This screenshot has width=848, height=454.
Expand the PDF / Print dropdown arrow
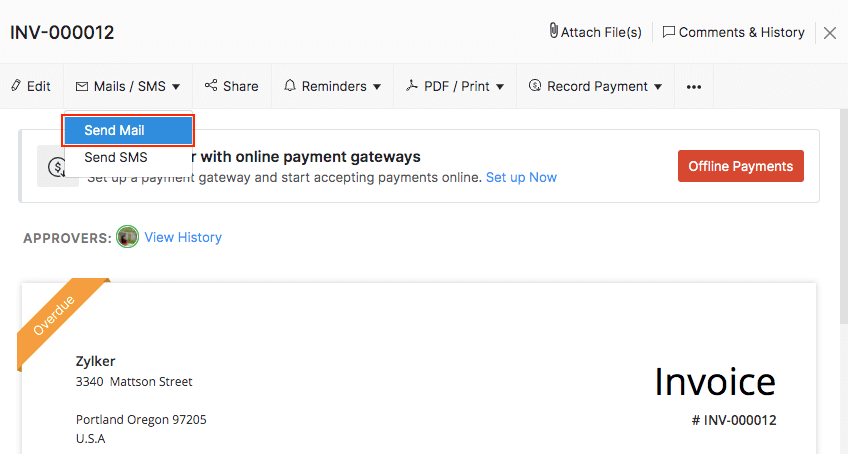[x=500, y=87]
